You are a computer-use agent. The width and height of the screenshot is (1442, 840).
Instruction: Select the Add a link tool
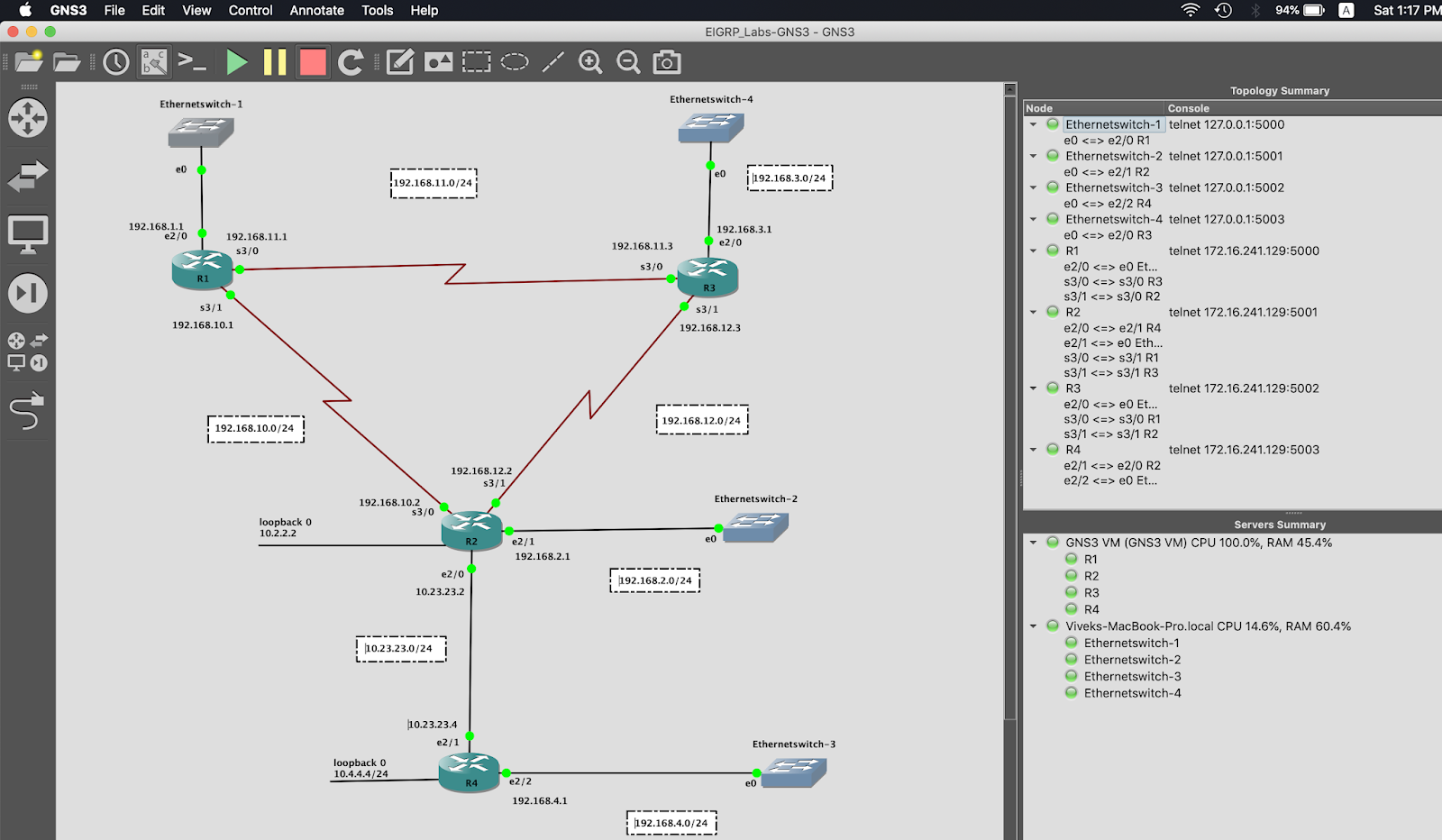27,410
